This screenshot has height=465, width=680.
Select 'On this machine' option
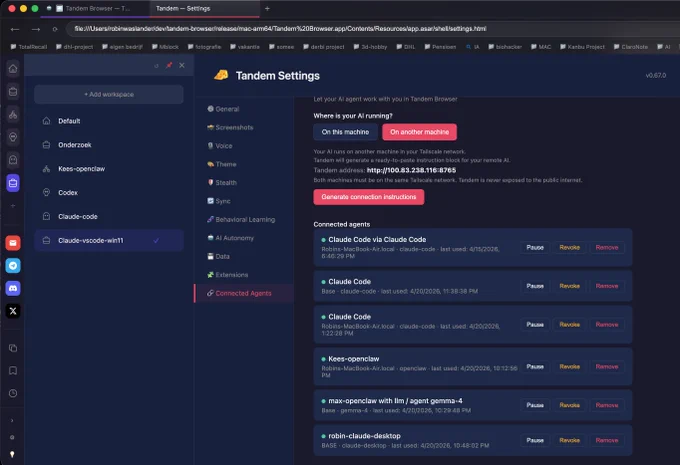point(345,132)
